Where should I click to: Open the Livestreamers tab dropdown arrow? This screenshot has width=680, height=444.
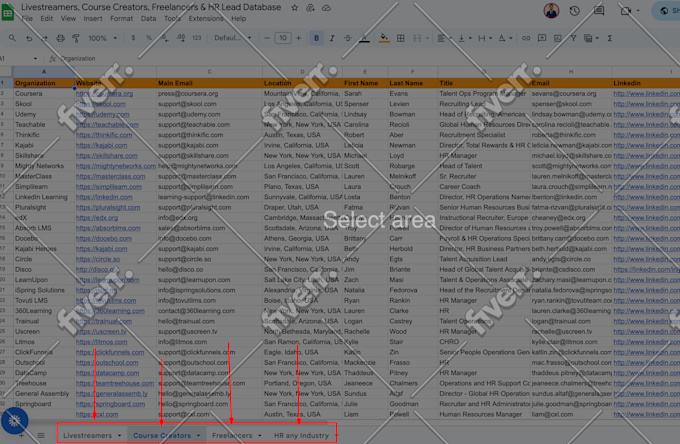pos(119,435)
